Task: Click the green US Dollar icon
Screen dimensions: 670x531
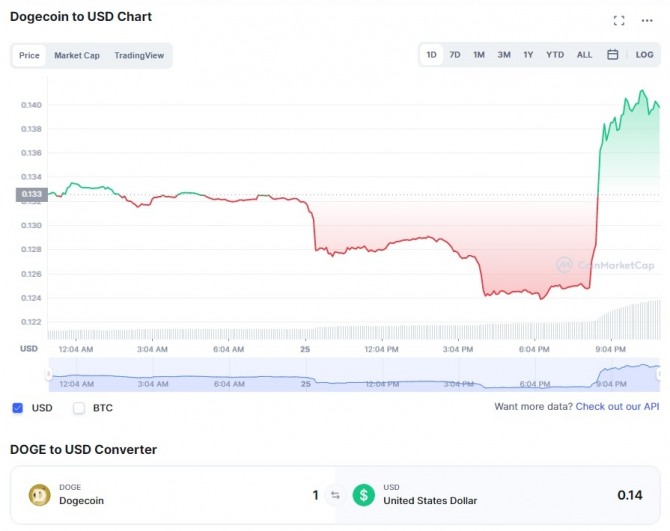Action: click(363, 495)
